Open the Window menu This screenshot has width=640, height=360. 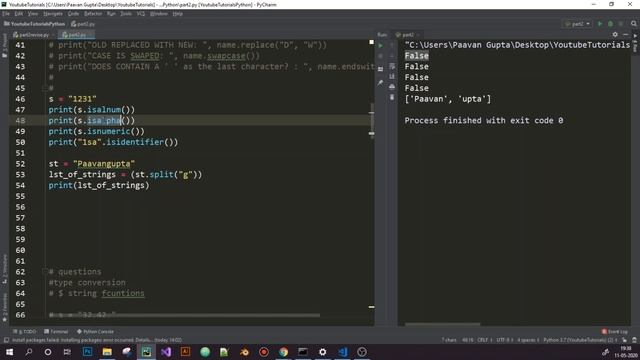pos(159,13)
